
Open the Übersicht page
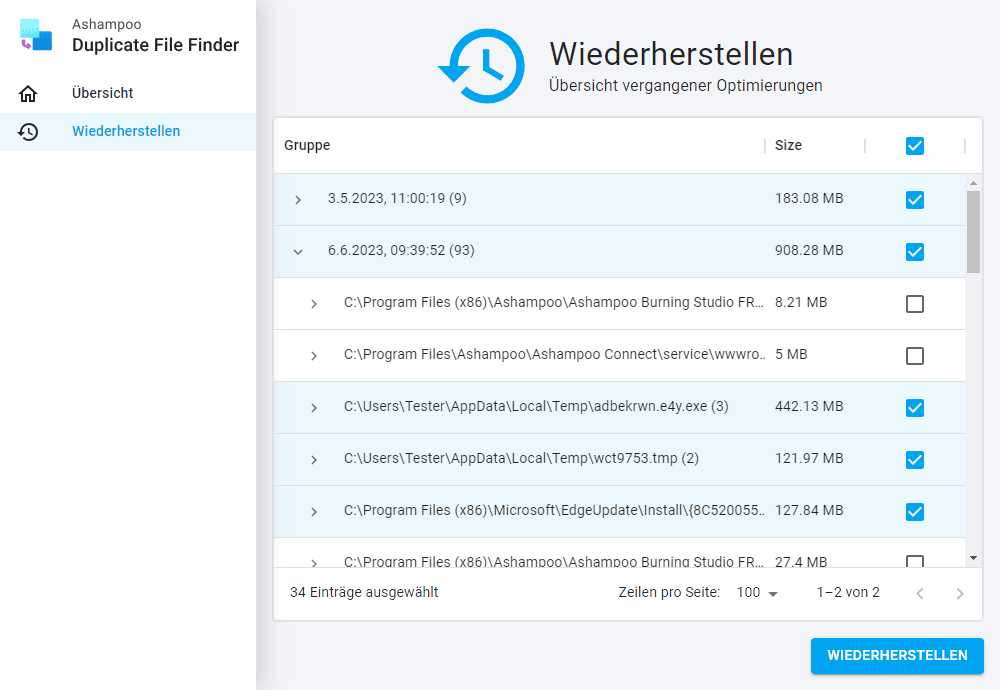click(128, 93)
